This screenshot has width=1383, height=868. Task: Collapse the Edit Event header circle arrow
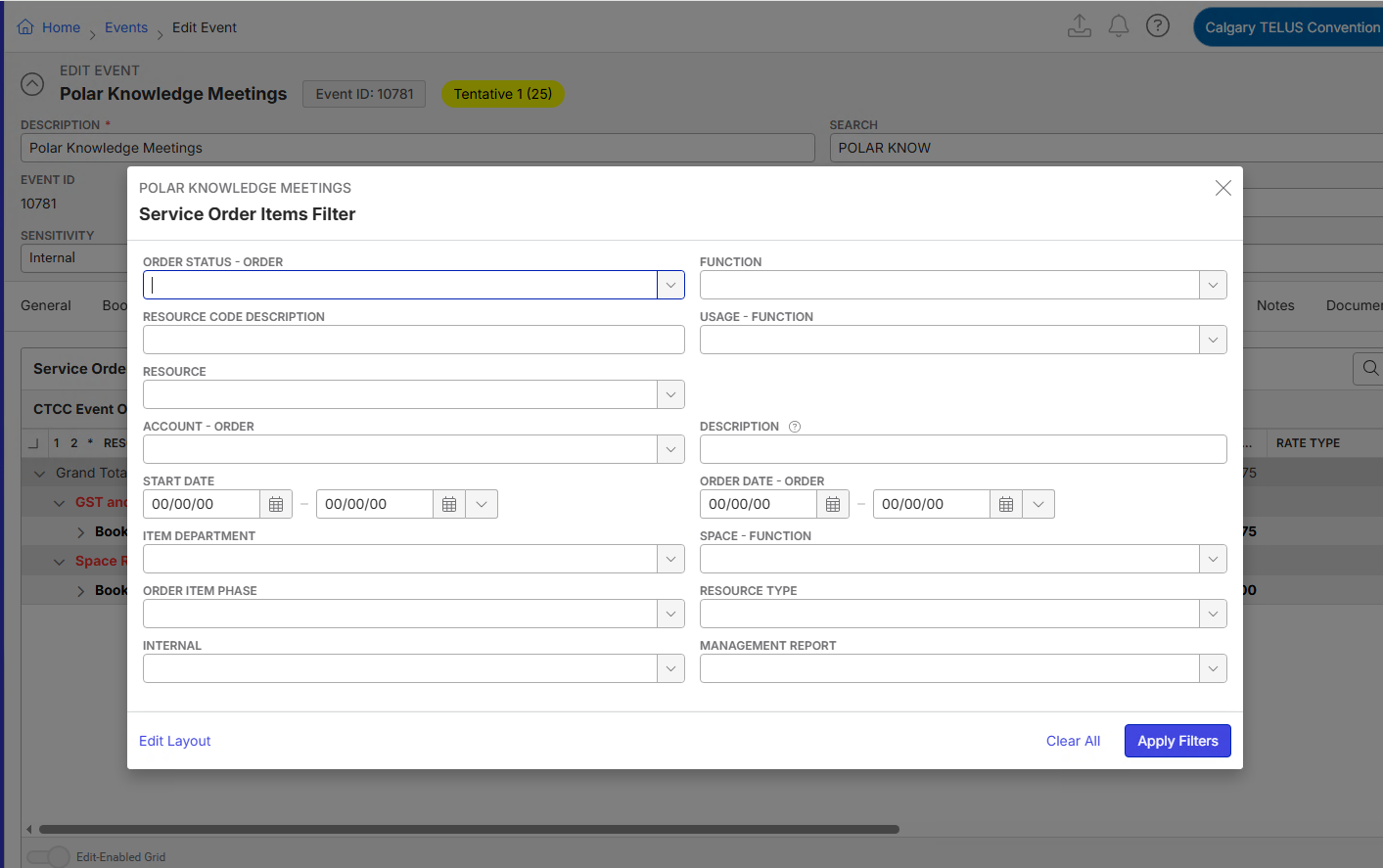tap(32, 84)
